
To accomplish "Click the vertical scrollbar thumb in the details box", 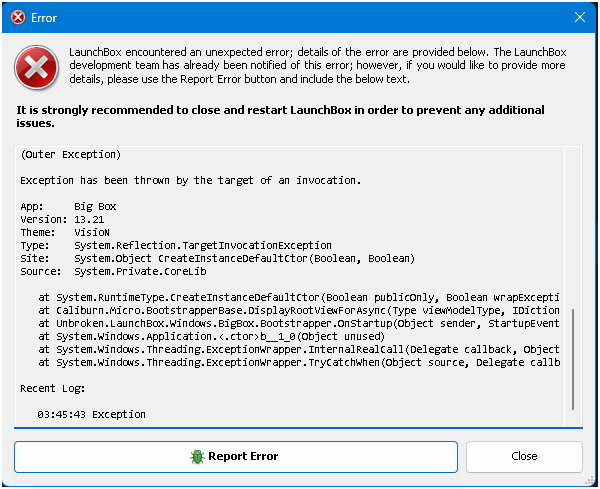I will tap(573, 359).
